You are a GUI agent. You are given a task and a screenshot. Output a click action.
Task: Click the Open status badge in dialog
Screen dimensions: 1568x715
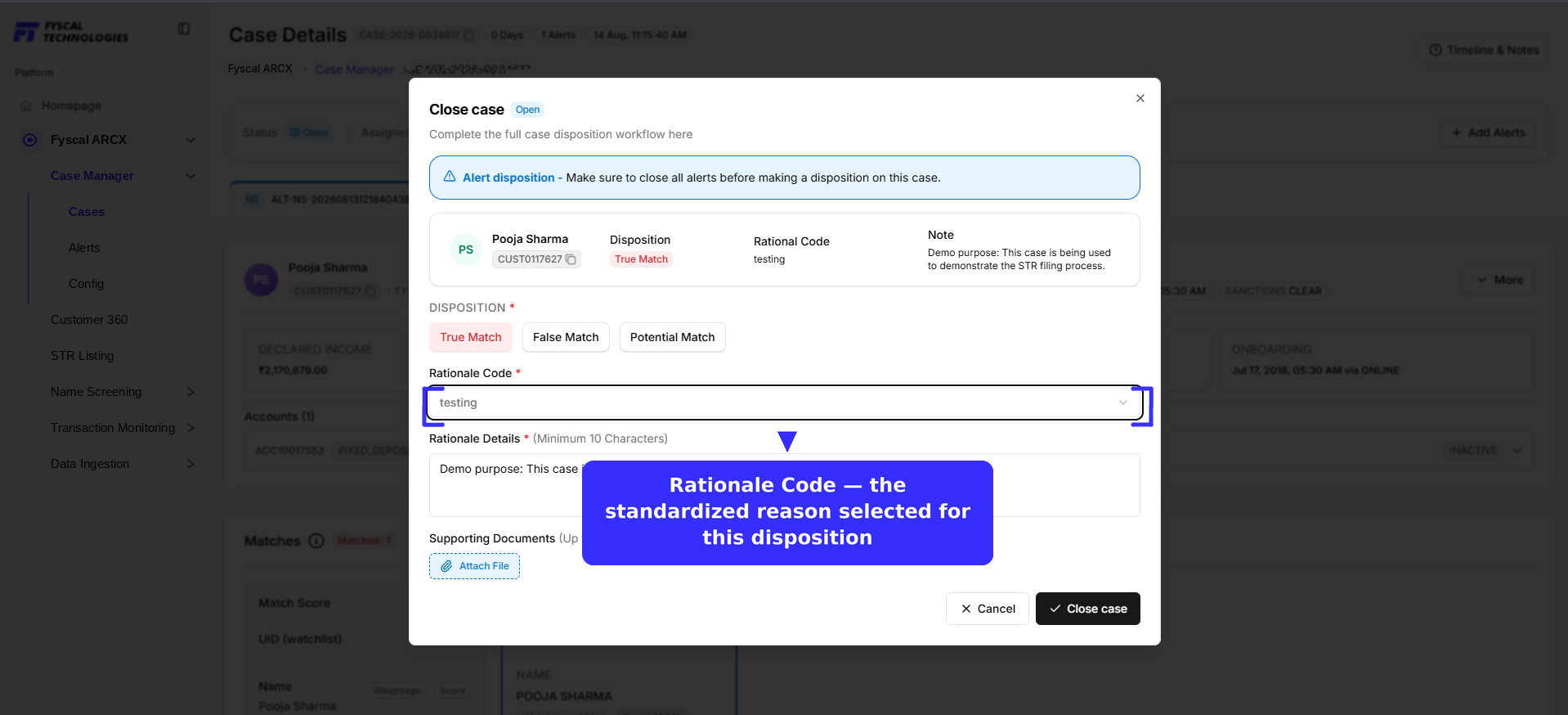point(527,110)
